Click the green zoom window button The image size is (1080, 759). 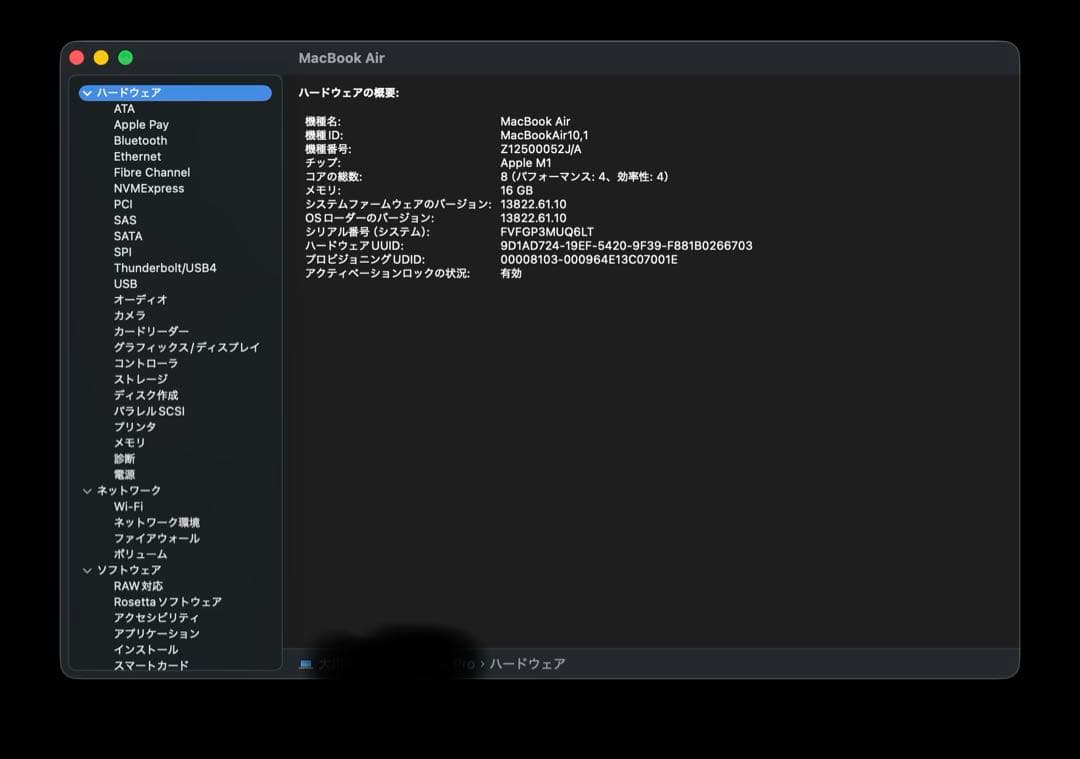(125, 58)
